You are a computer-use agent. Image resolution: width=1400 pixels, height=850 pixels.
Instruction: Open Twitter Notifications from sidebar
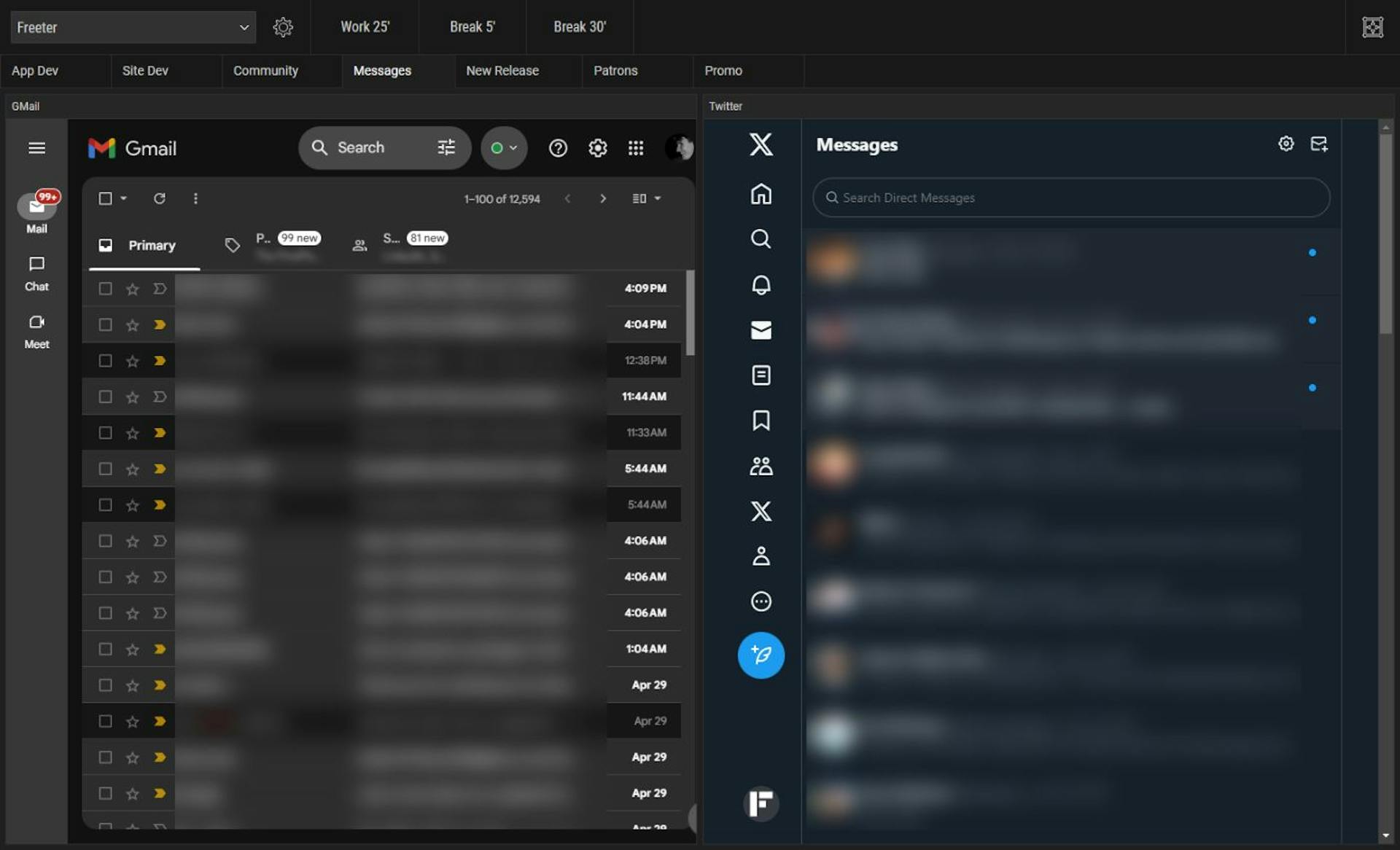pyautogui.click(x=761, y=285)
